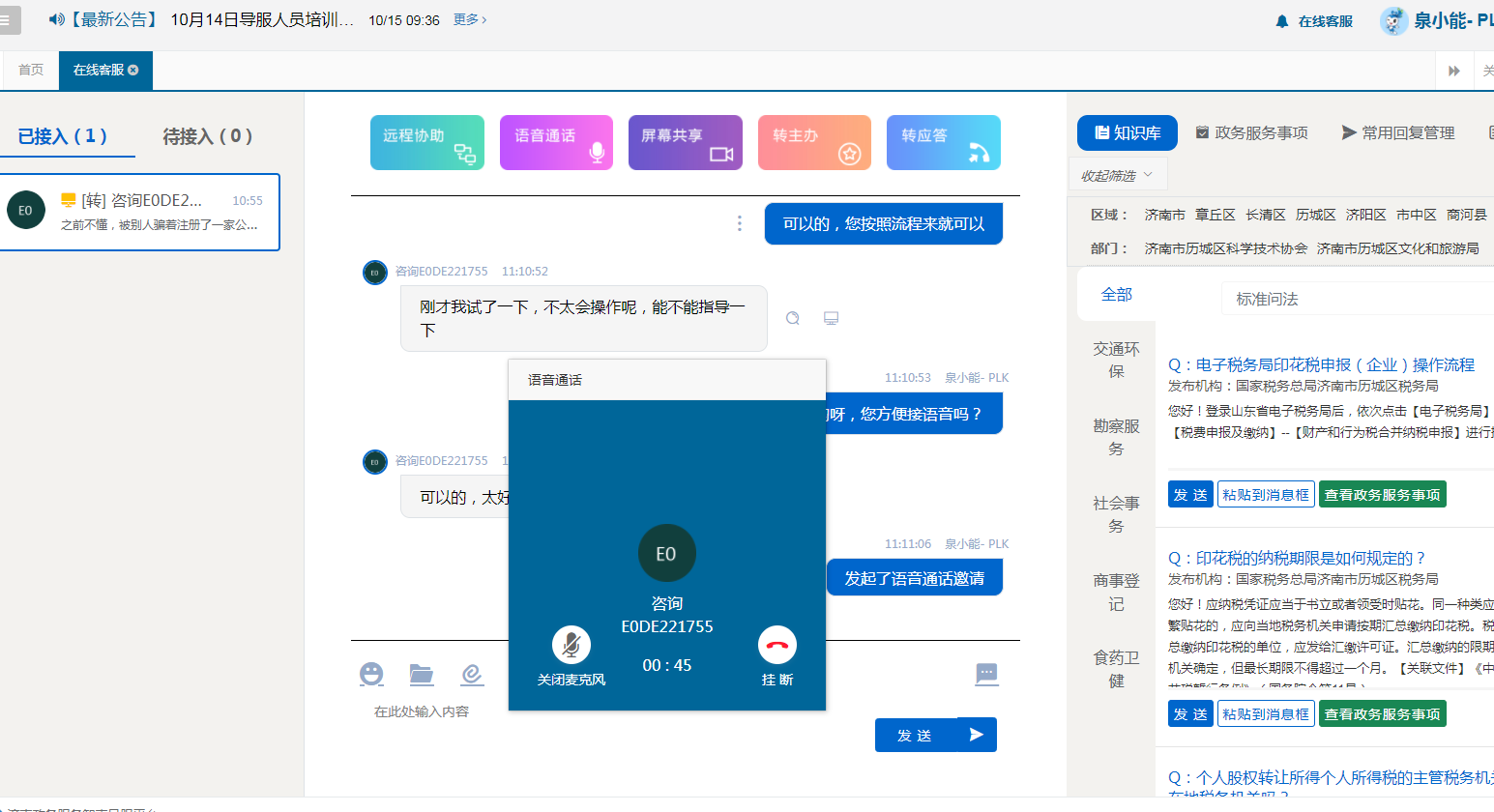This screenshot has width=1494, height=812.
Task: Filter by region 长清区
Action: (x=1265, y=215)
